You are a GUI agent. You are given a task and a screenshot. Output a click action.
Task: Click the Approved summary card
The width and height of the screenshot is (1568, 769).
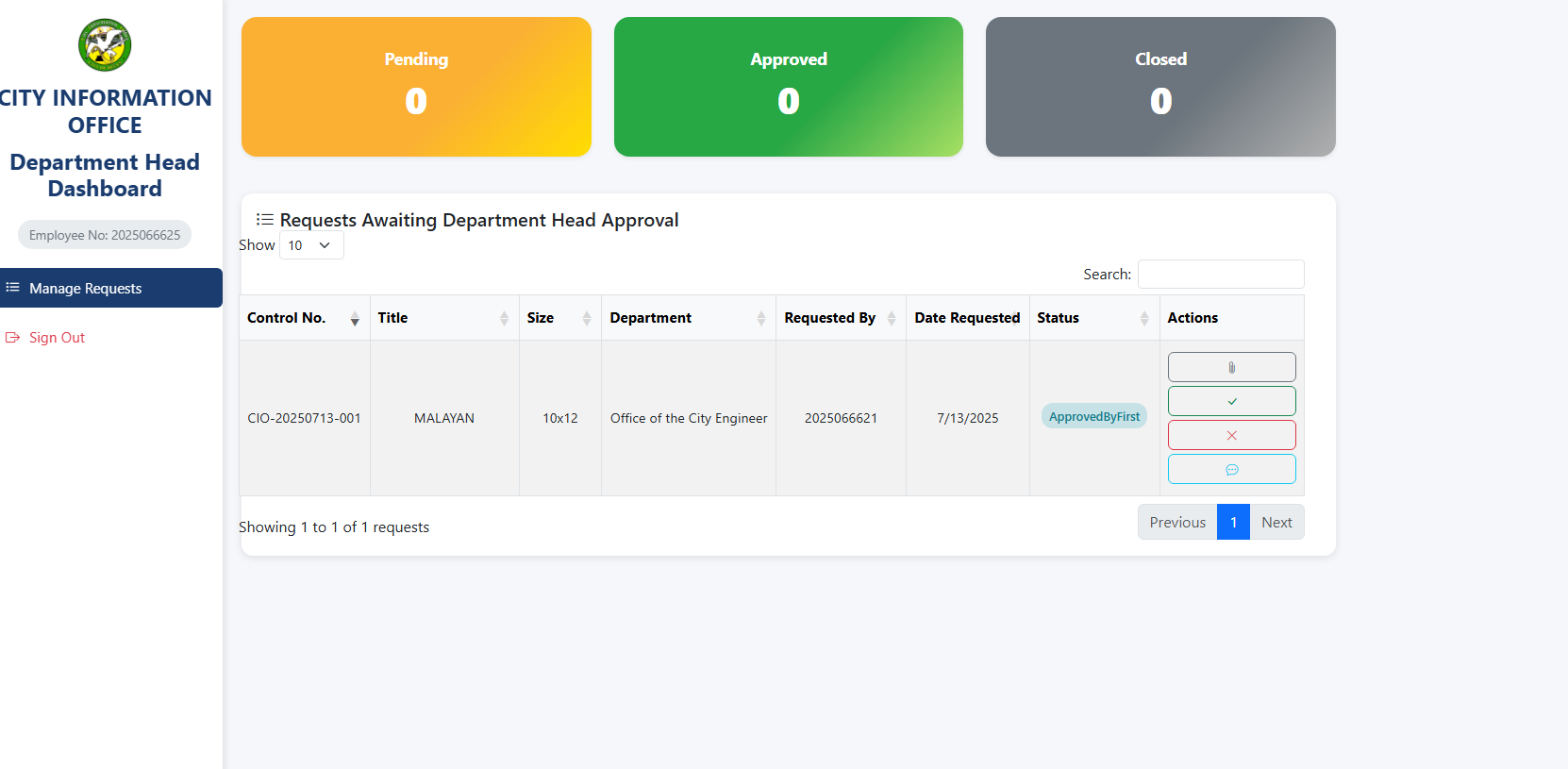789,87
